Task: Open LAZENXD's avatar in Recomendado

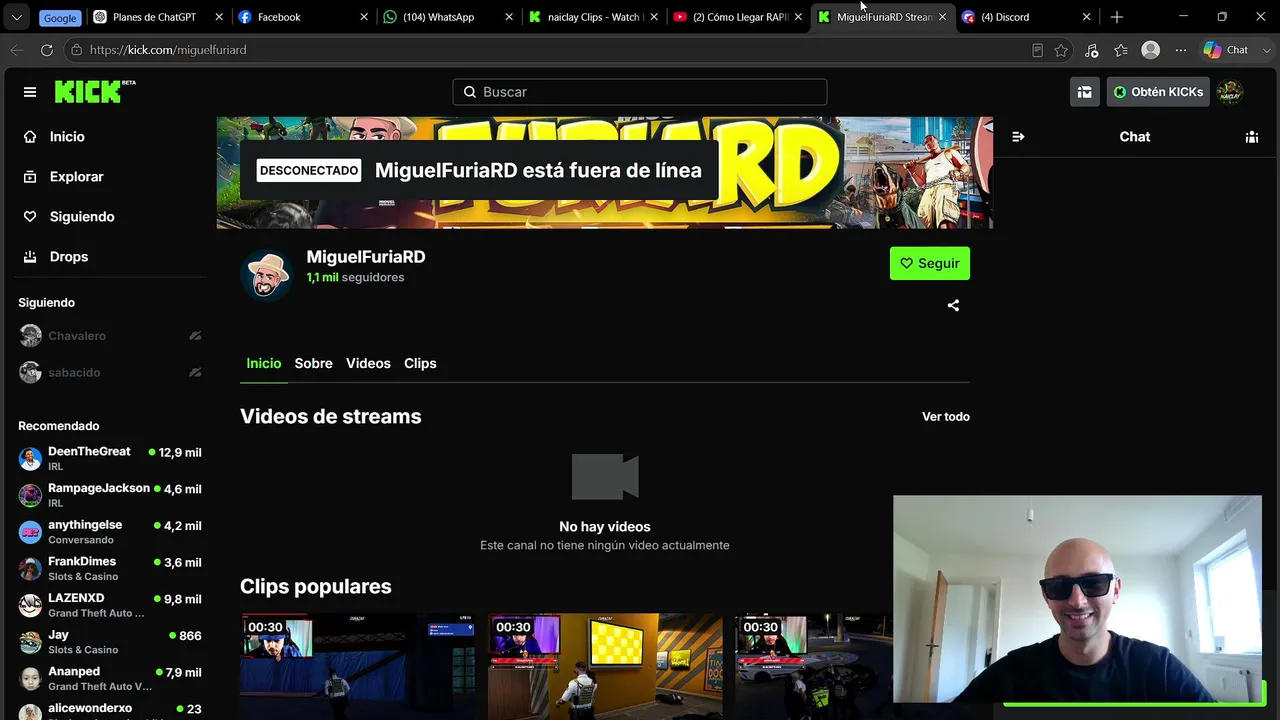Action: pos(30,605)
